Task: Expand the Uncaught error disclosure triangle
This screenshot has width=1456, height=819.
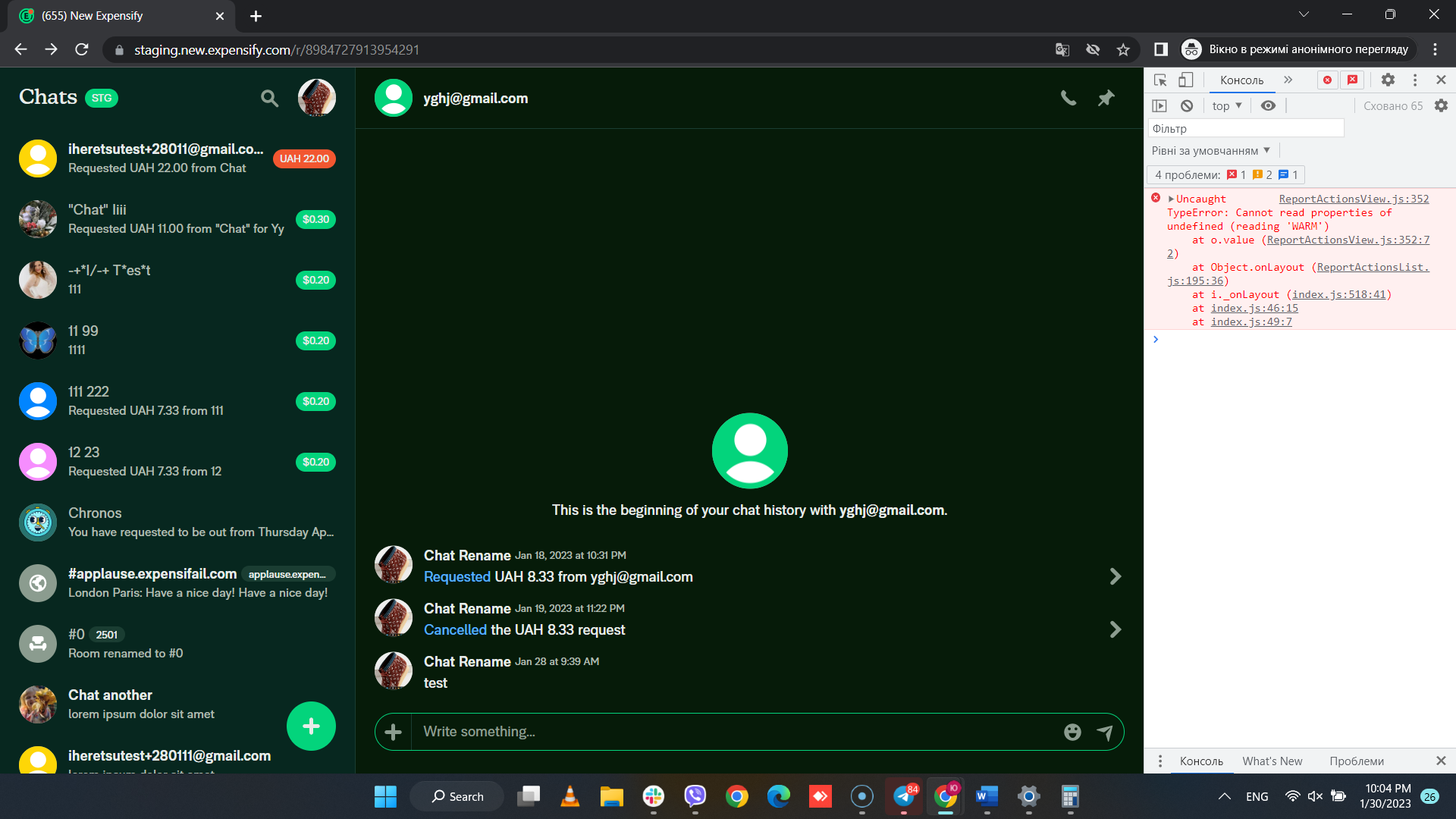Action: [x=1172, y=199]
